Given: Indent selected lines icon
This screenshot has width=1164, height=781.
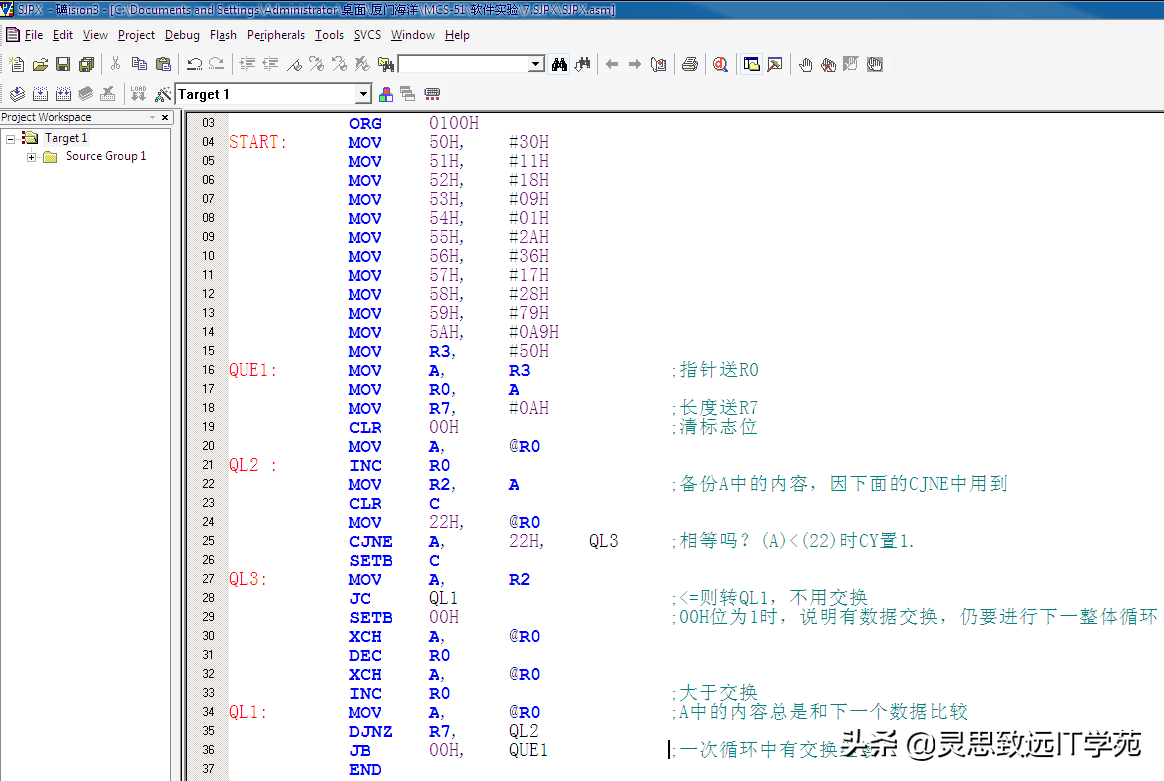Looking at the screenshot, I should [x=247, y=65].
